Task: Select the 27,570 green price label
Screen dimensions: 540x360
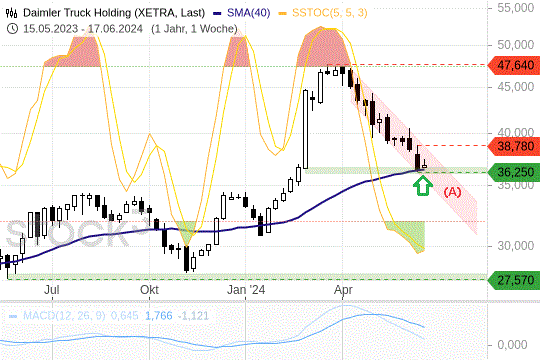Action: pyautogui.click(x=514, y=280)
